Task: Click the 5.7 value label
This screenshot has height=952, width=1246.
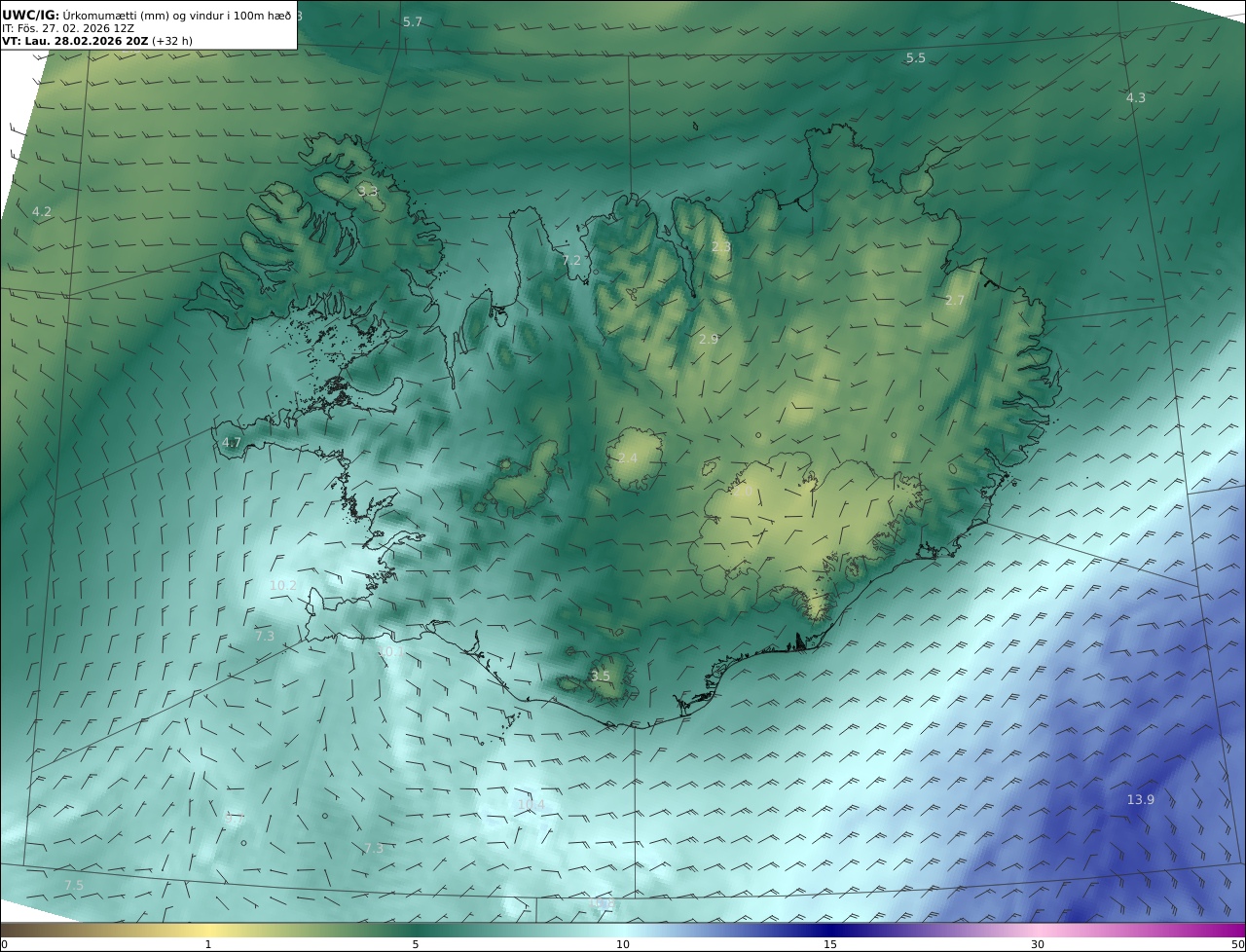Action: pyautogui.click(x=413, y=21)
